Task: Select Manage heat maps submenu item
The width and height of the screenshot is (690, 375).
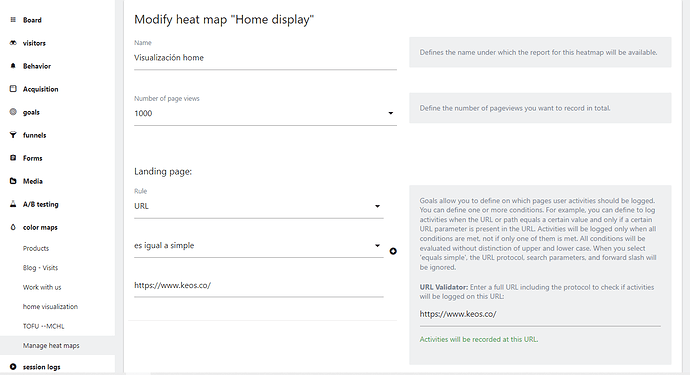Action: 51,346
